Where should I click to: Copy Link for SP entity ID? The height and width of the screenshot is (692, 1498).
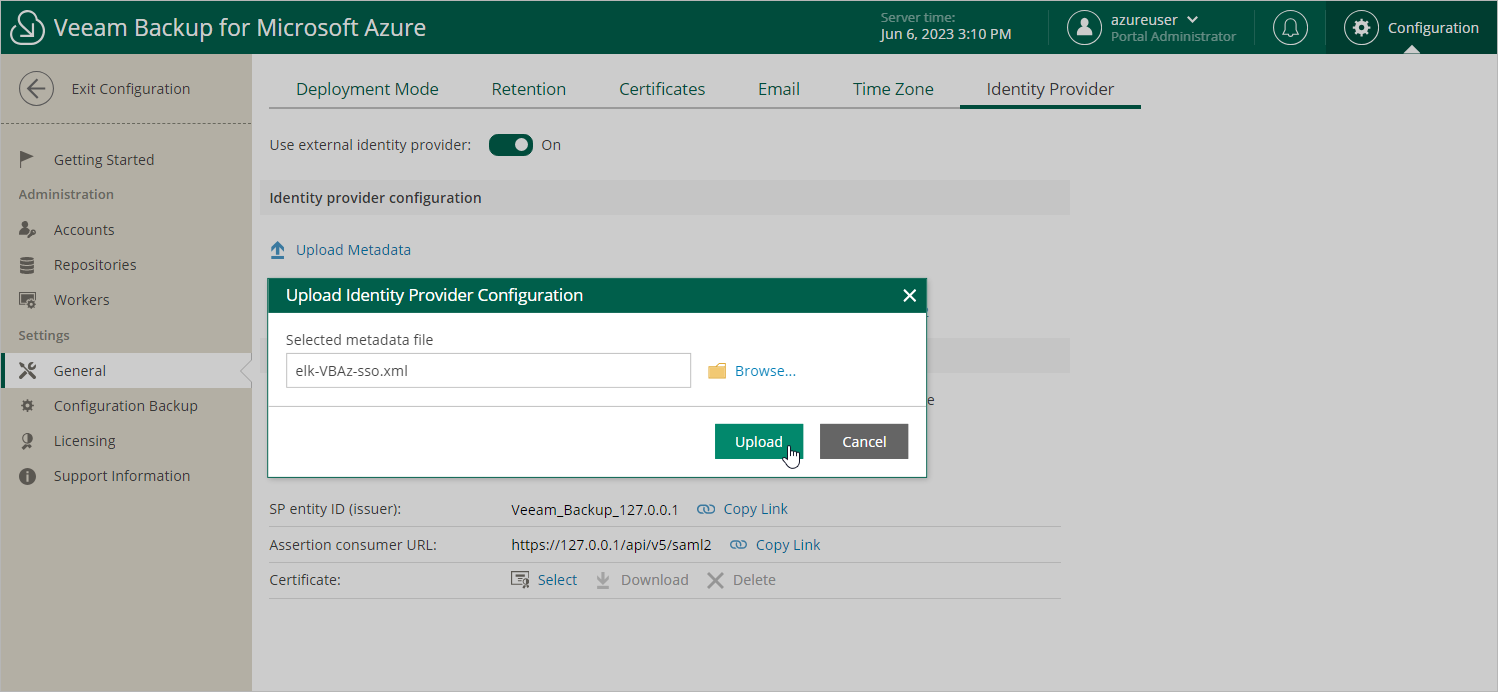click(x=755, y=509)
